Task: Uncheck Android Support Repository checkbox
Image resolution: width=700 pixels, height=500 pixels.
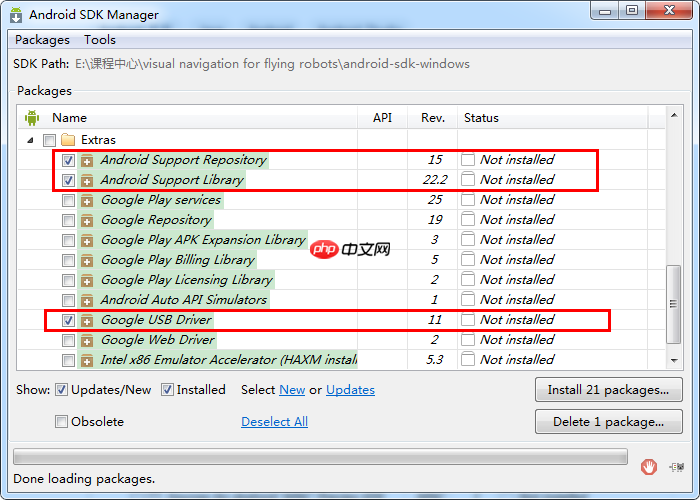Action: (x=68, y=160)
